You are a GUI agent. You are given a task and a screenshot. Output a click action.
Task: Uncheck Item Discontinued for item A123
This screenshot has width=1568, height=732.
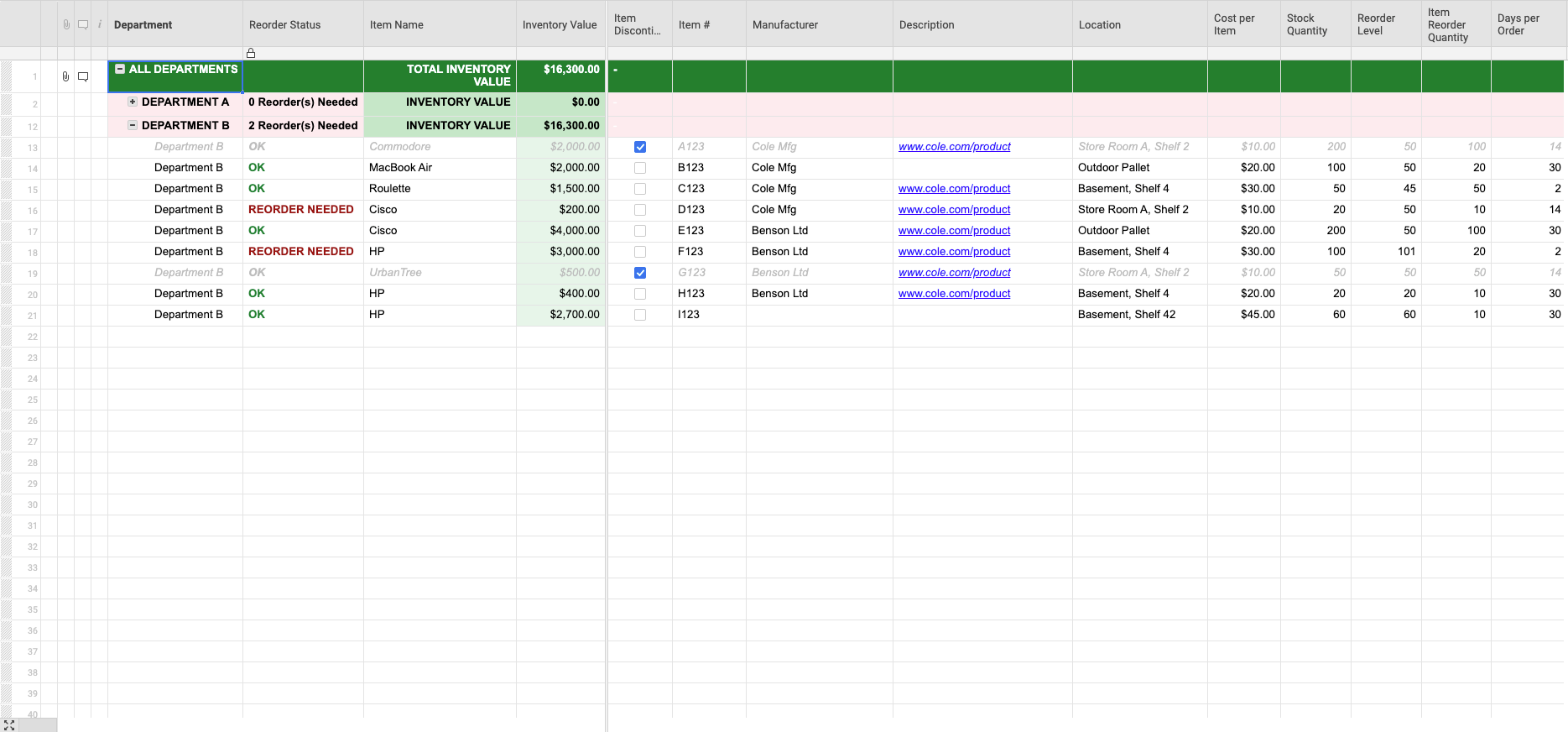(x=640, y=147)
